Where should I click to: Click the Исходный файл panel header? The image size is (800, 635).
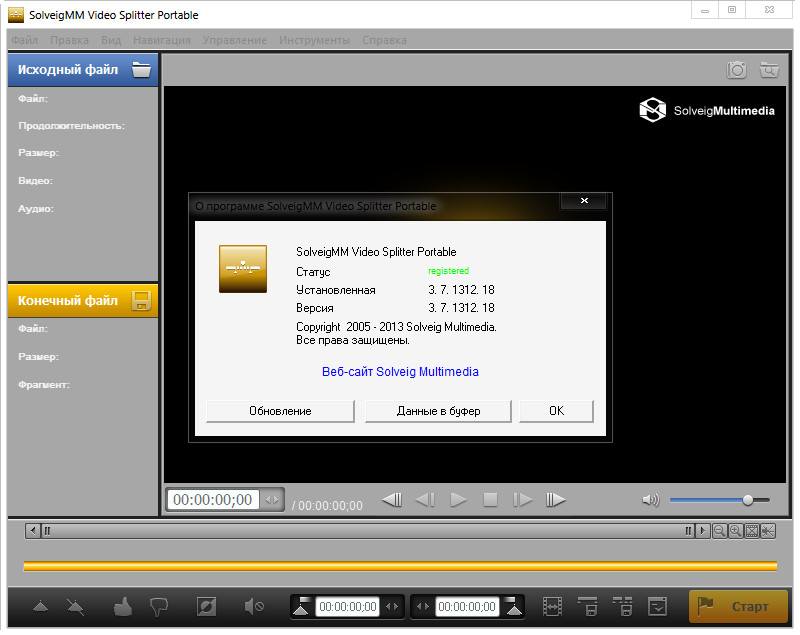pyautogui.click(x=83, y=69)
